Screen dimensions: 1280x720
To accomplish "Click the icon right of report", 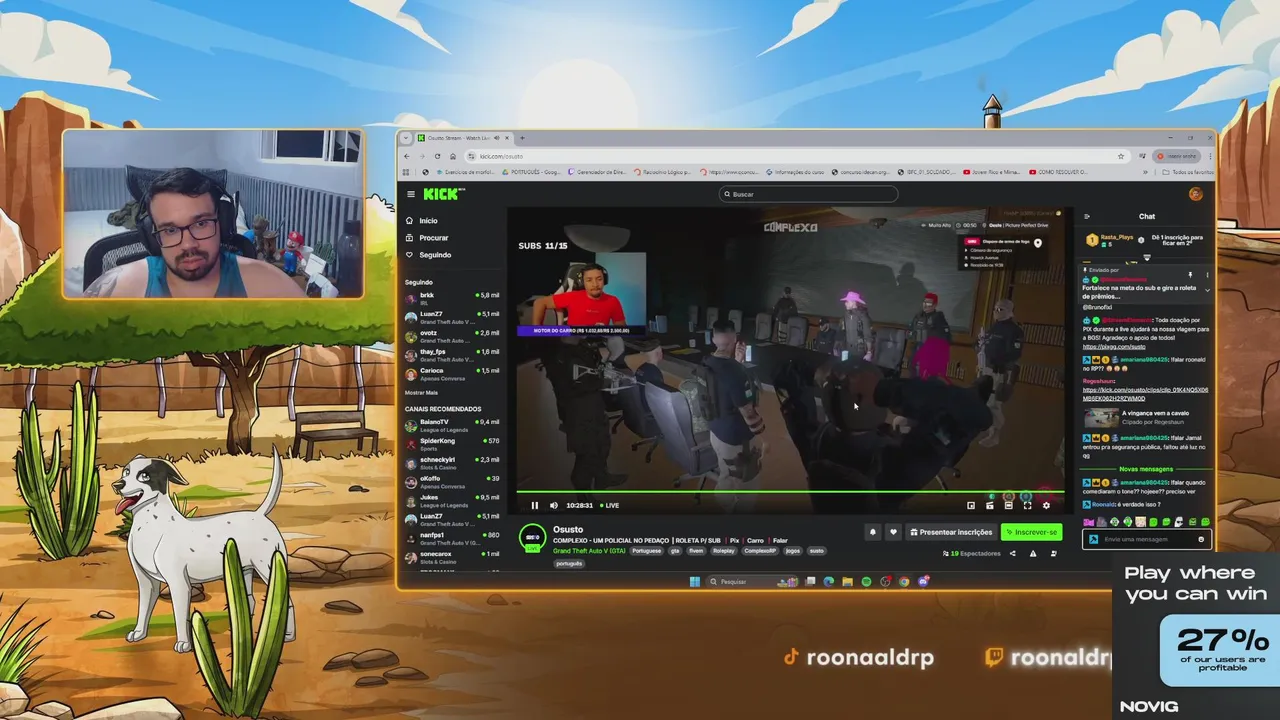I will [x=1053, y=553].
